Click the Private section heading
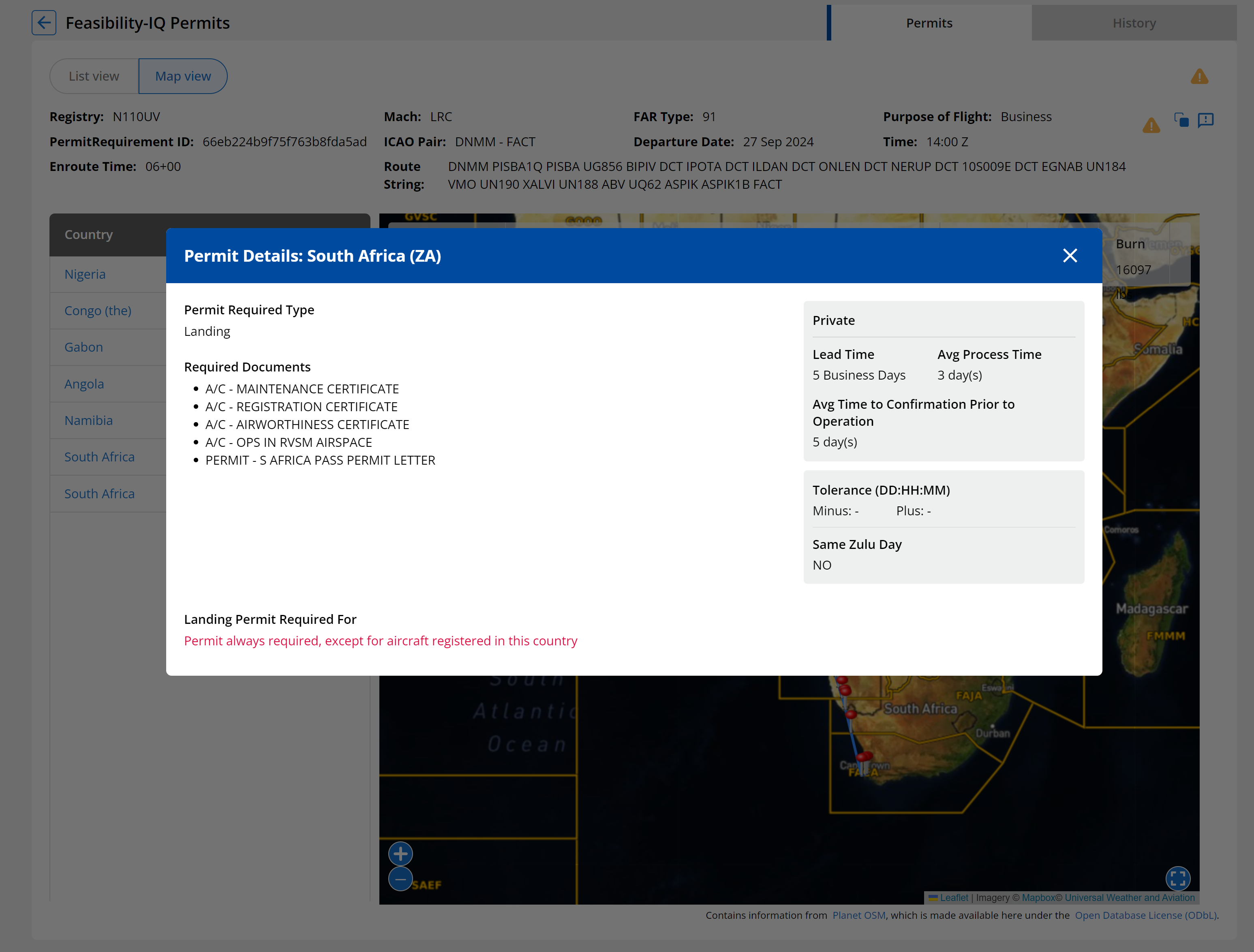Screen dimensions: 1254x952 (833, 320)
